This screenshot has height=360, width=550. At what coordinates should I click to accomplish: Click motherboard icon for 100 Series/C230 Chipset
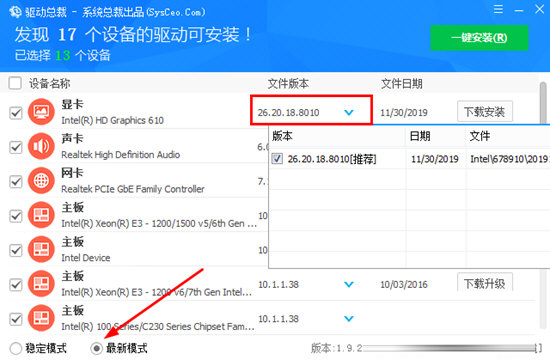tap(41, 318)
